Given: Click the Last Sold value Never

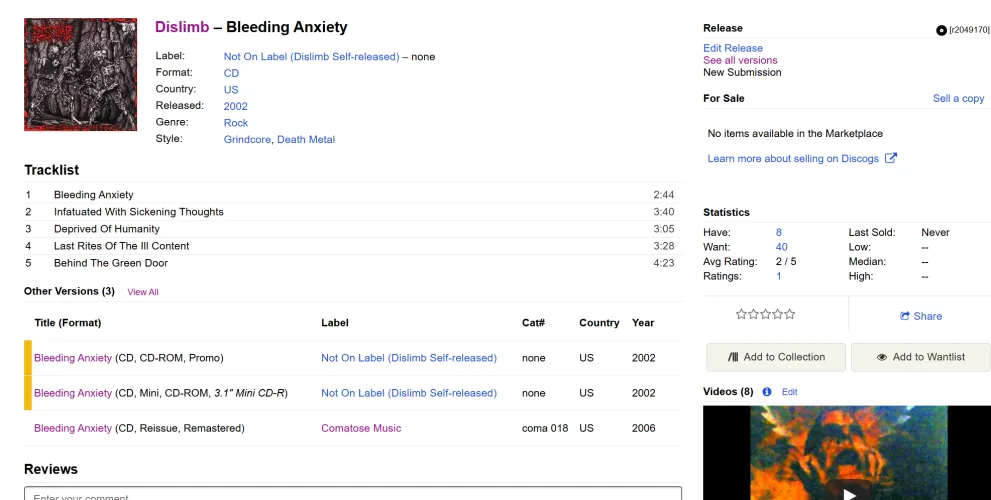Looking at the screenshot, I should [935, 232].
